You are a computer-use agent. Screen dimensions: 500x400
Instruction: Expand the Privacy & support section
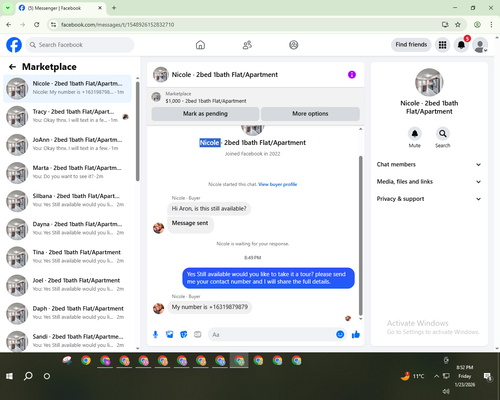pos(429,199)
